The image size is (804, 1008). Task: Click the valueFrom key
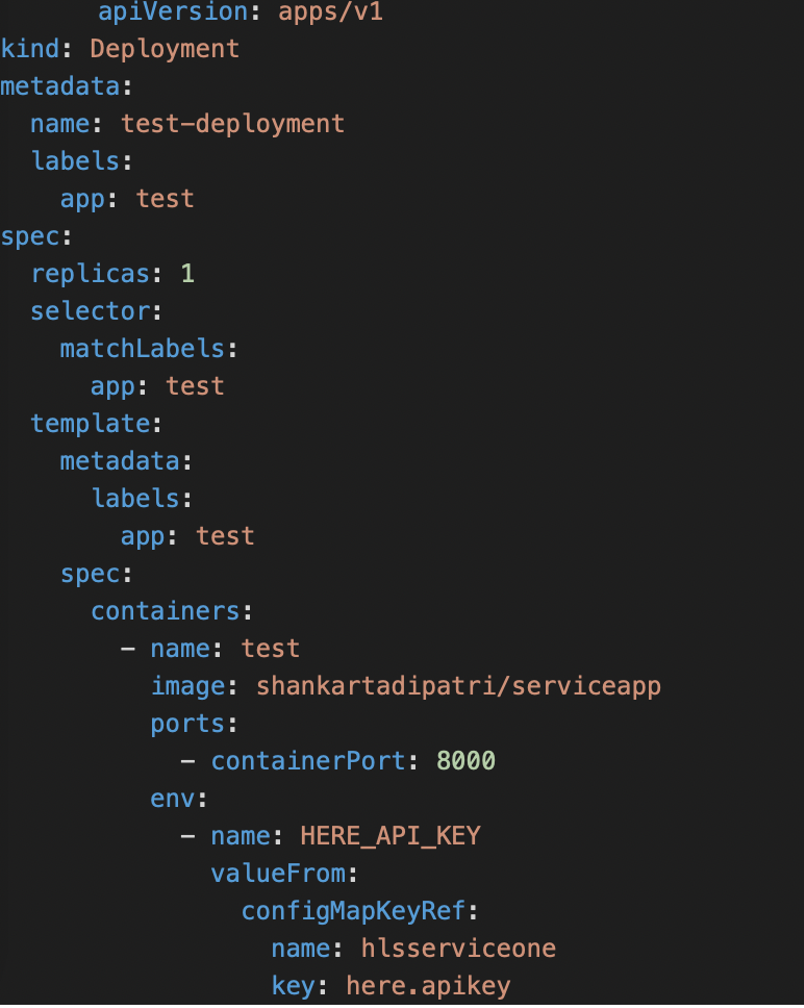click(x=278, y=873)
